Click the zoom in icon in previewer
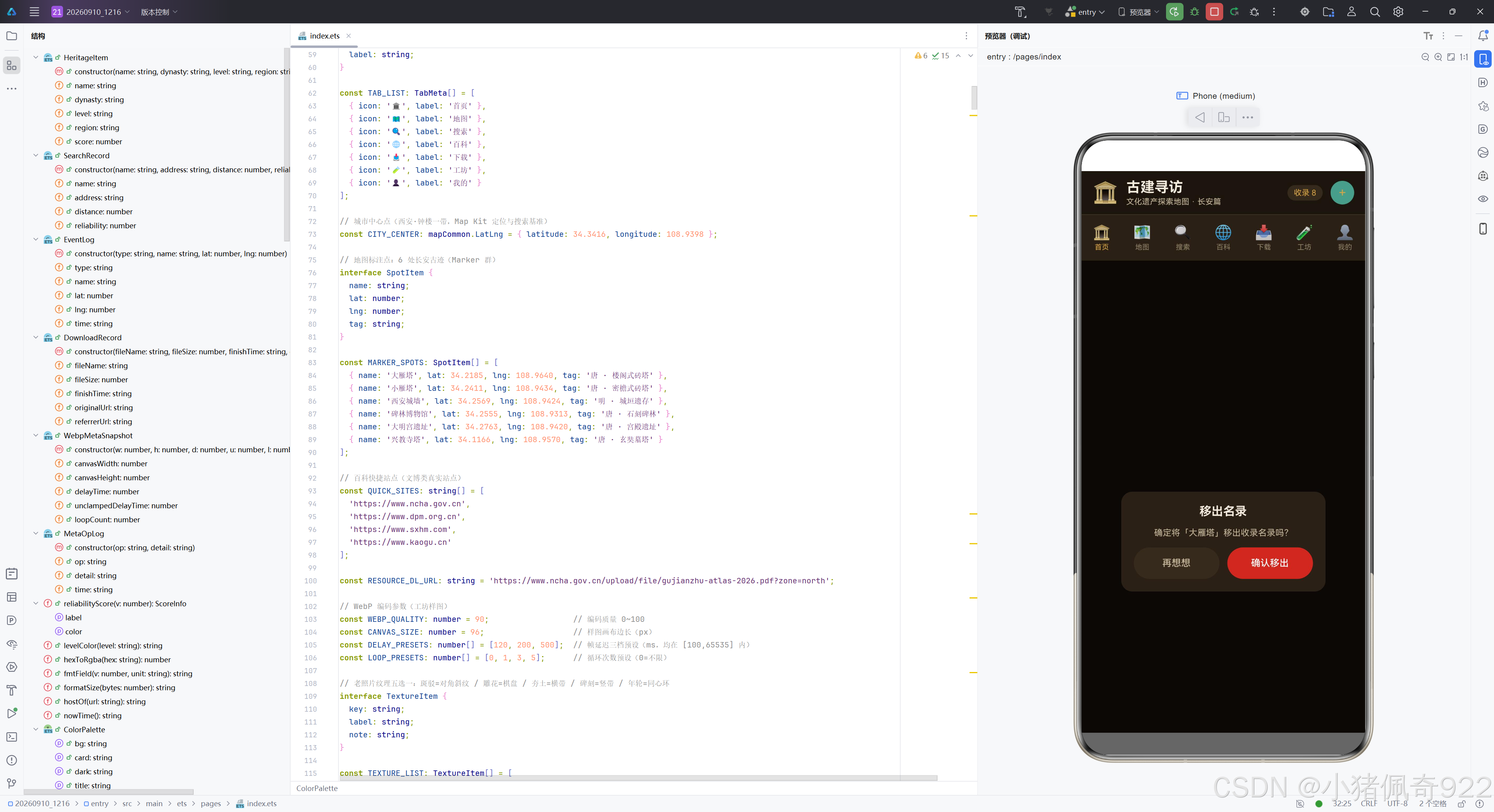The width and height of the screenshot is (1494, 812). pos(1438,57)
